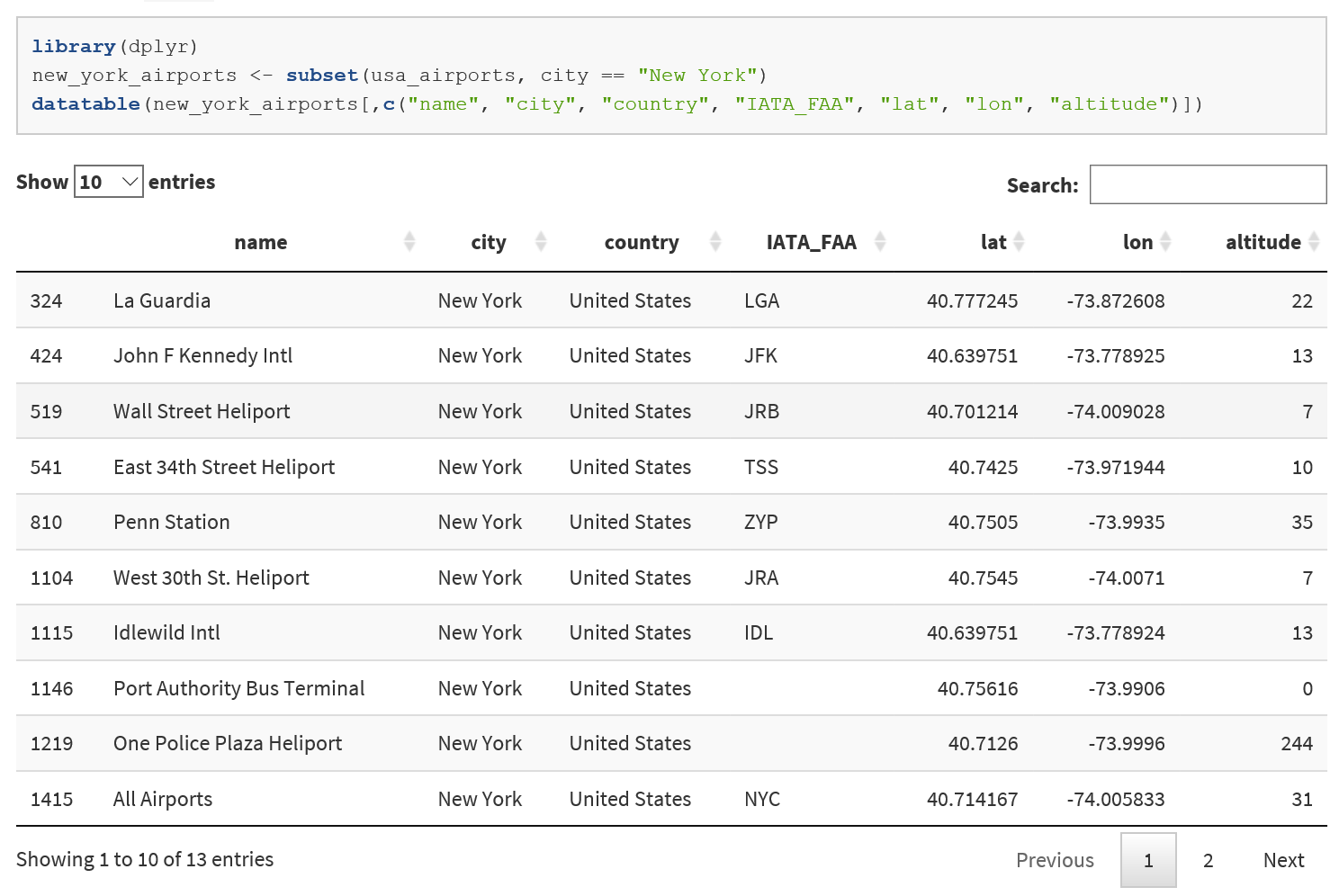Select current page 1 button

[x=1148, y=861]
